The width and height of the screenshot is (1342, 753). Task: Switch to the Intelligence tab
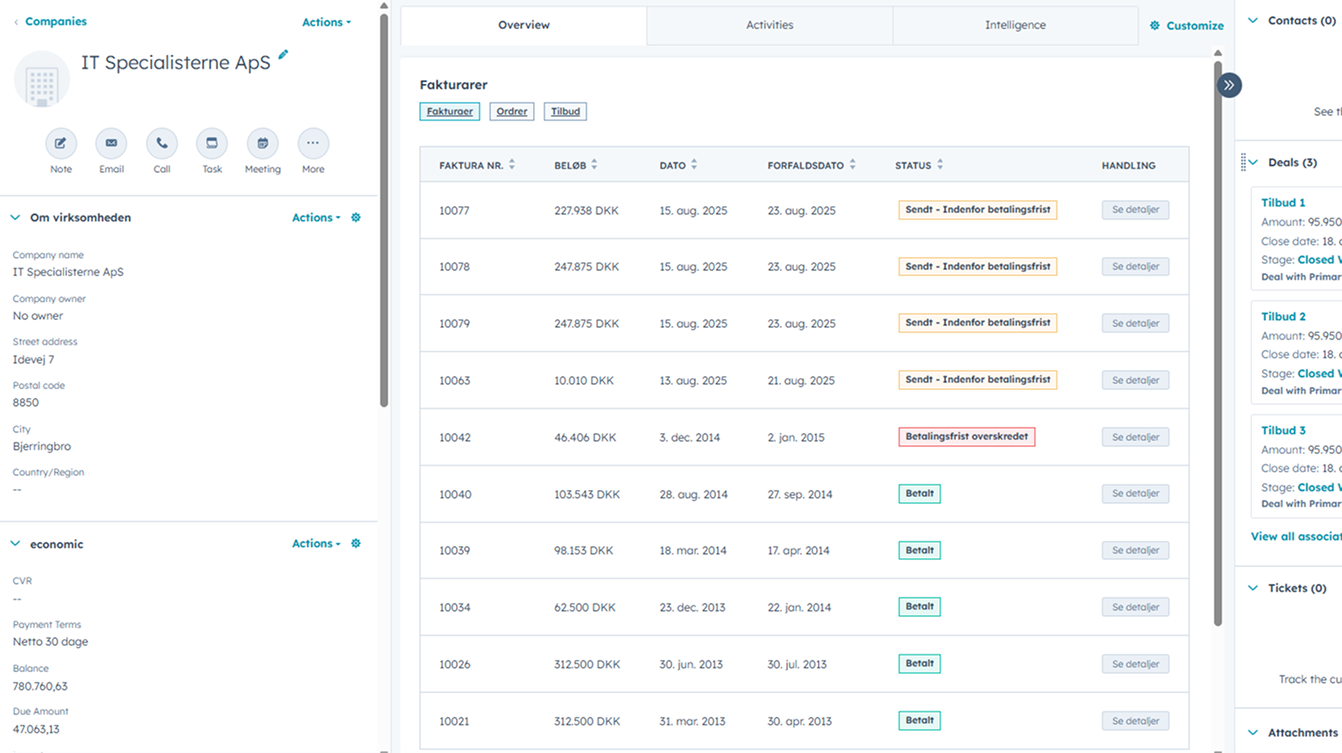click(x=1015, y=26)
